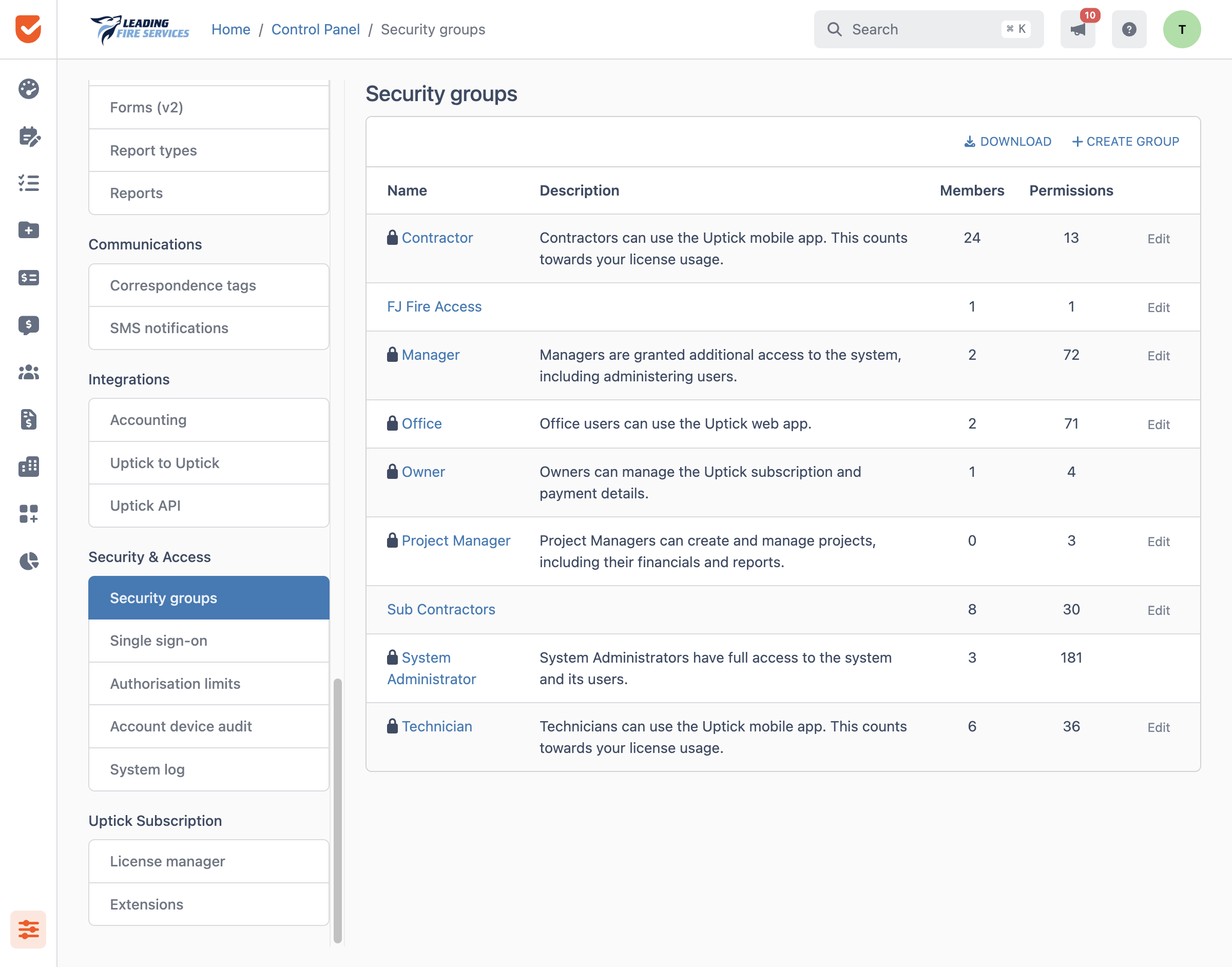The width and height of the screenshot is (1232, 967).
Task: Click the control panel menu scrollbar
Action: (337, 811)
